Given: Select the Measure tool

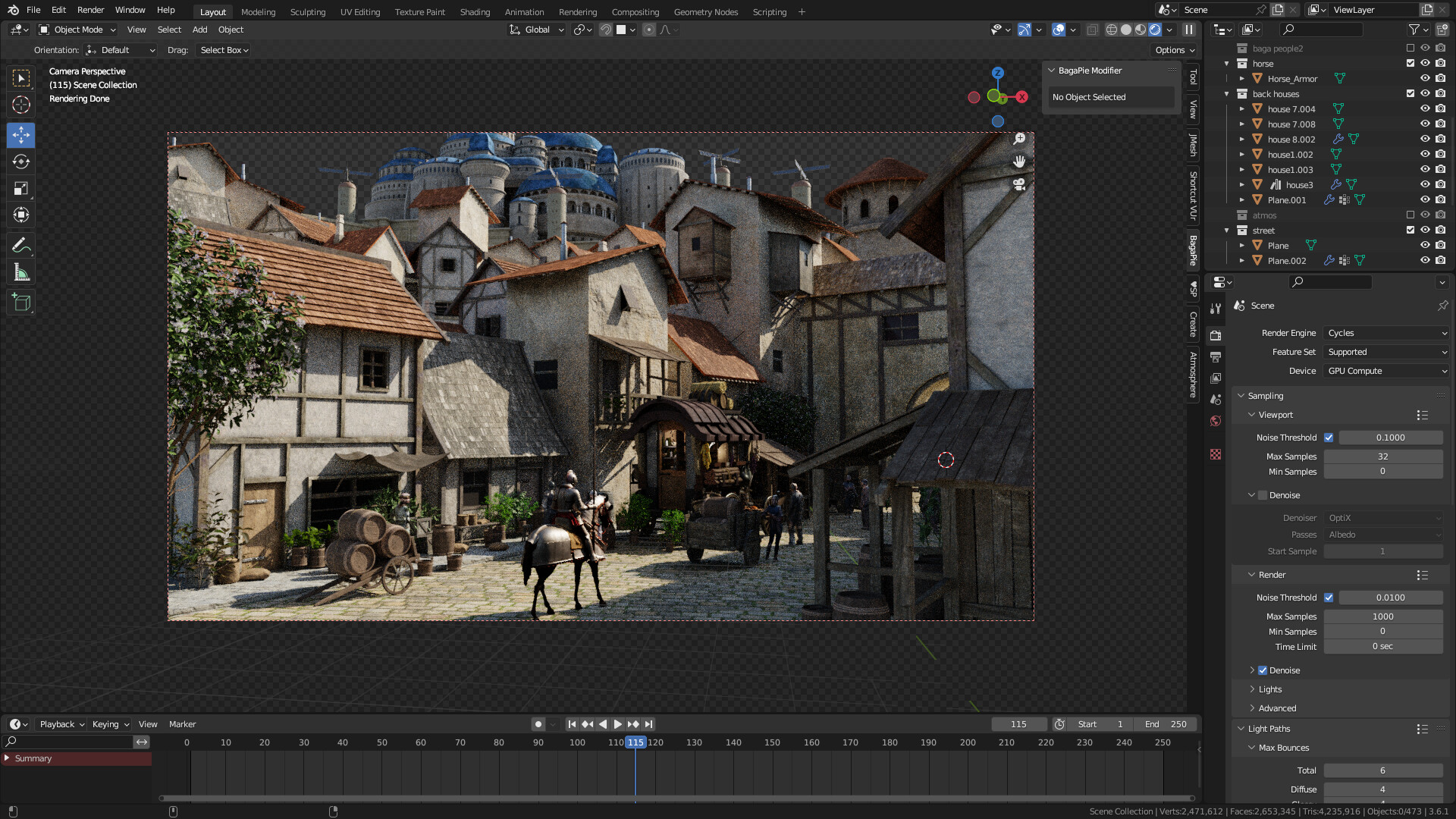Looking at the screenshot, I should coord(21,273).
